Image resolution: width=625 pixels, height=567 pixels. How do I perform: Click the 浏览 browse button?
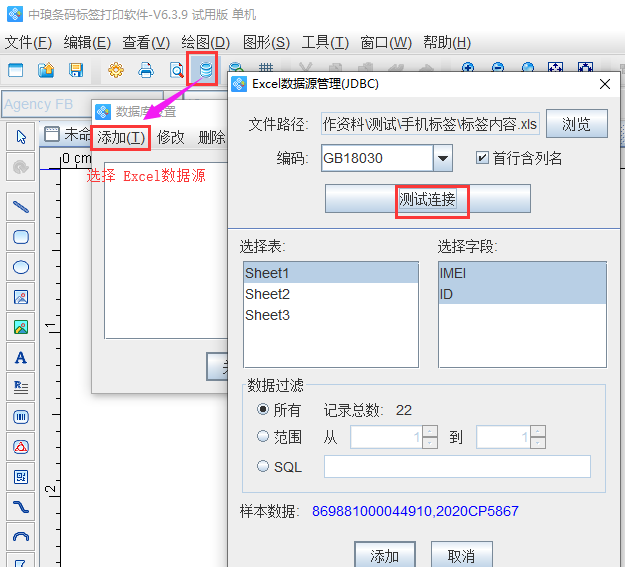coord(576,124)
